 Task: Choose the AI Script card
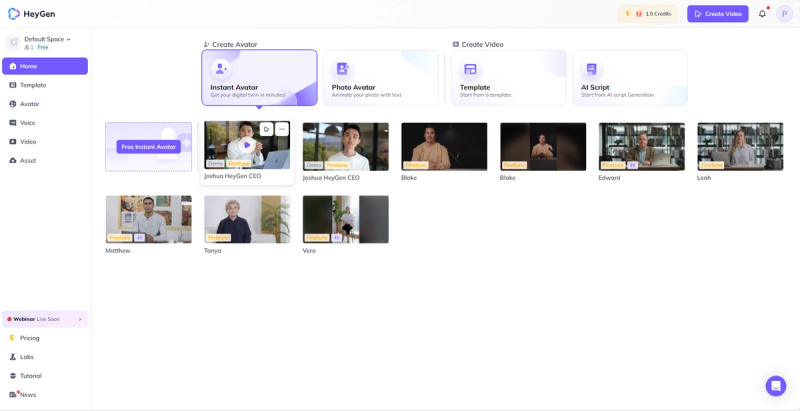click(630, 78)
